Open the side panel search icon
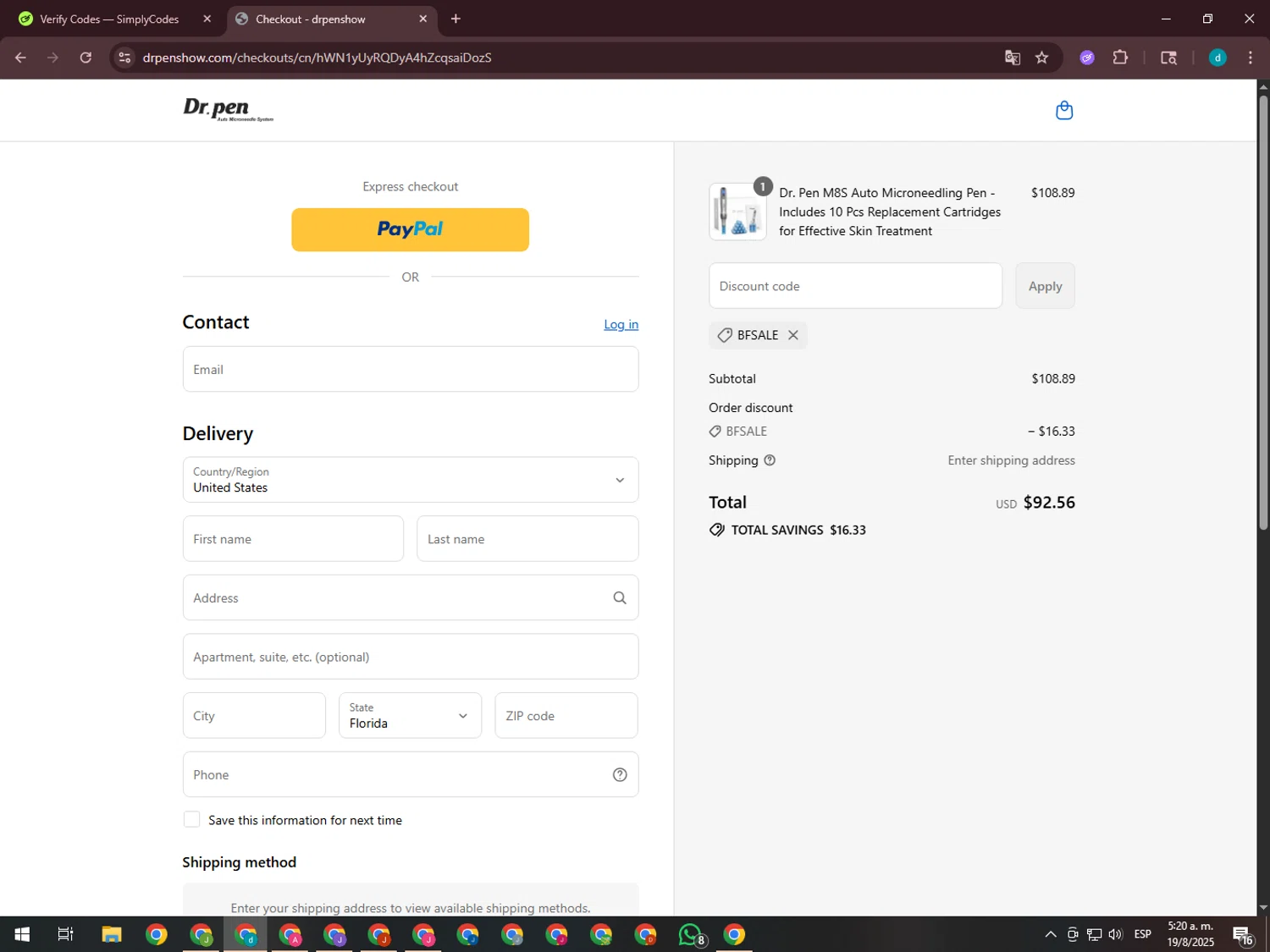 [1168, 58]
